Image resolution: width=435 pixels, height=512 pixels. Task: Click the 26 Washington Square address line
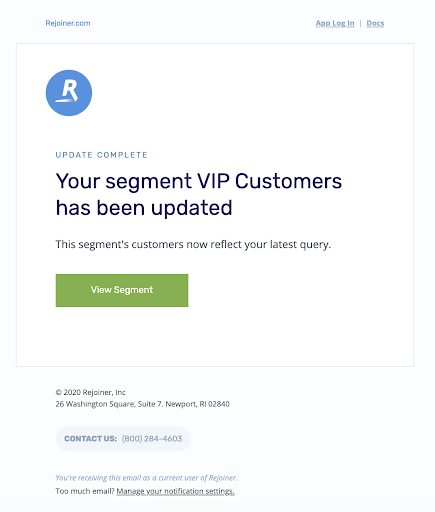point(143,404)
